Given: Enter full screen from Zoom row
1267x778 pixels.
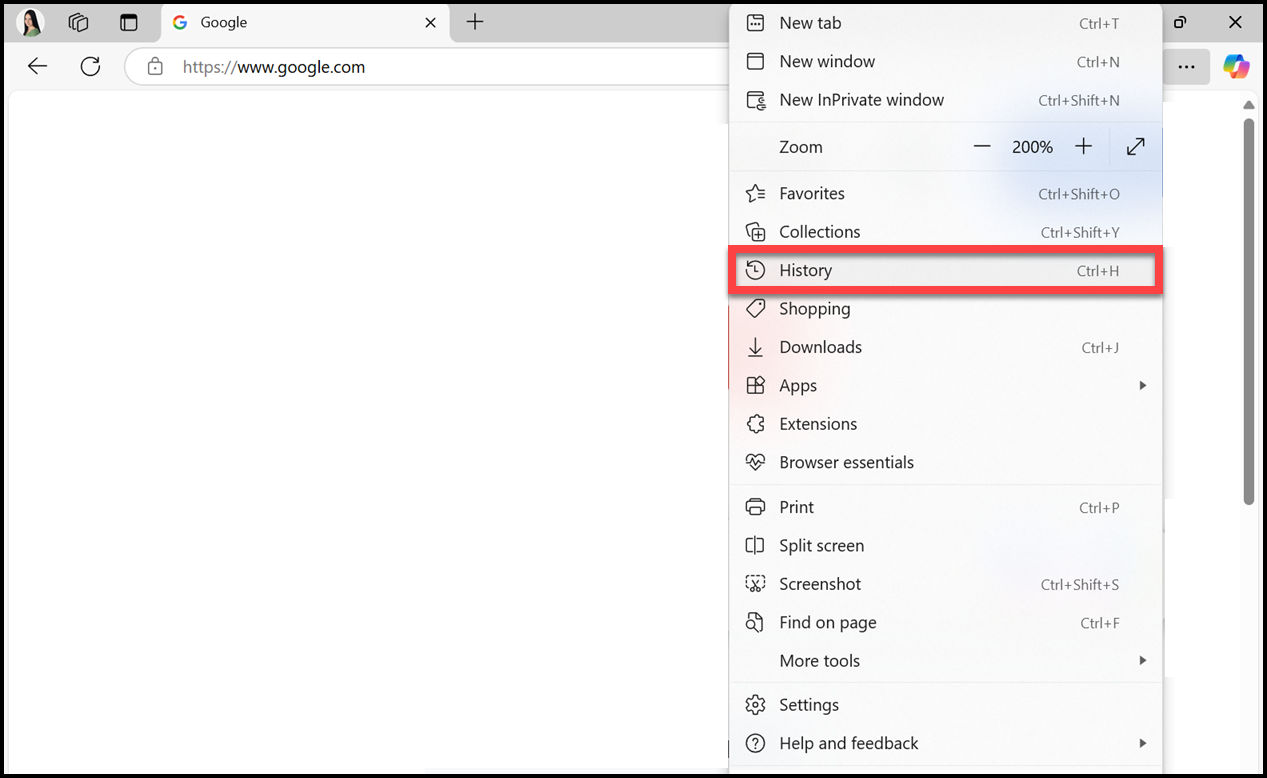Looking at the screenshot, I should (x=1136, y=147).
